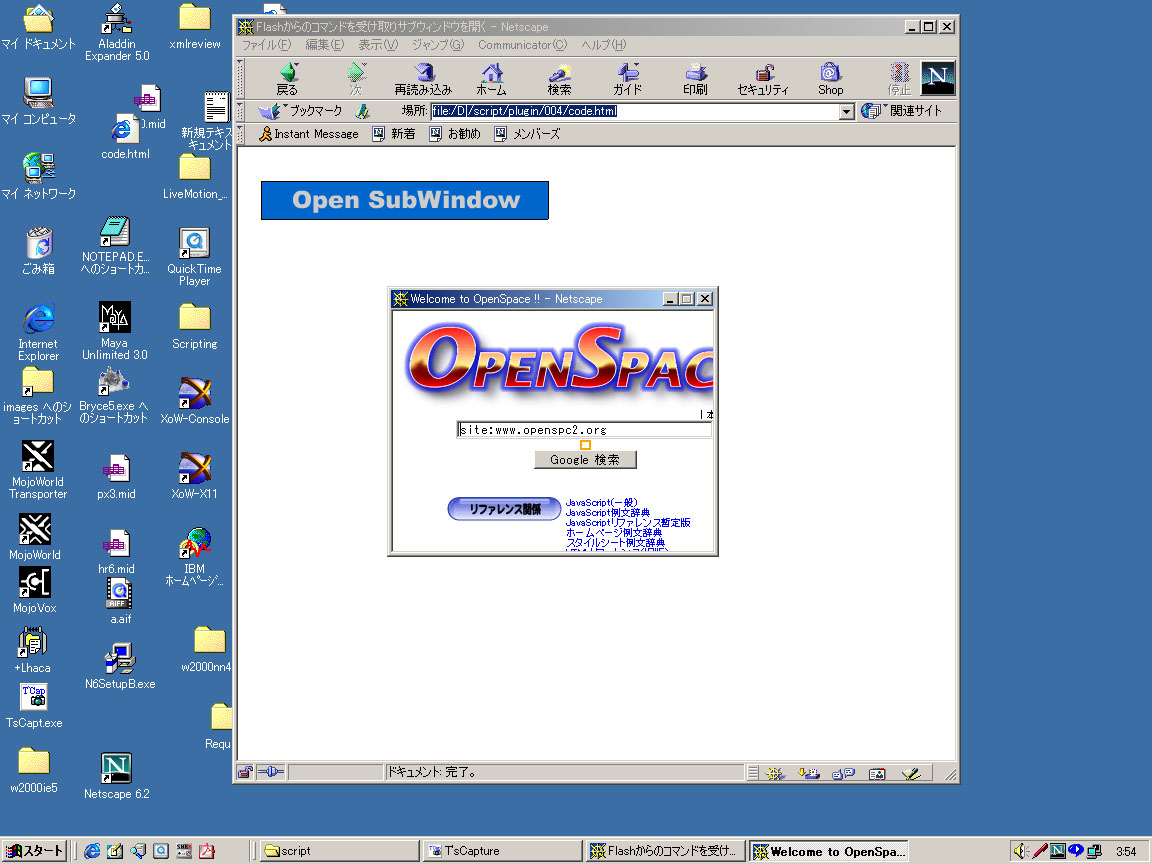Open the 表示(V) menu

[x=378, y=45]
